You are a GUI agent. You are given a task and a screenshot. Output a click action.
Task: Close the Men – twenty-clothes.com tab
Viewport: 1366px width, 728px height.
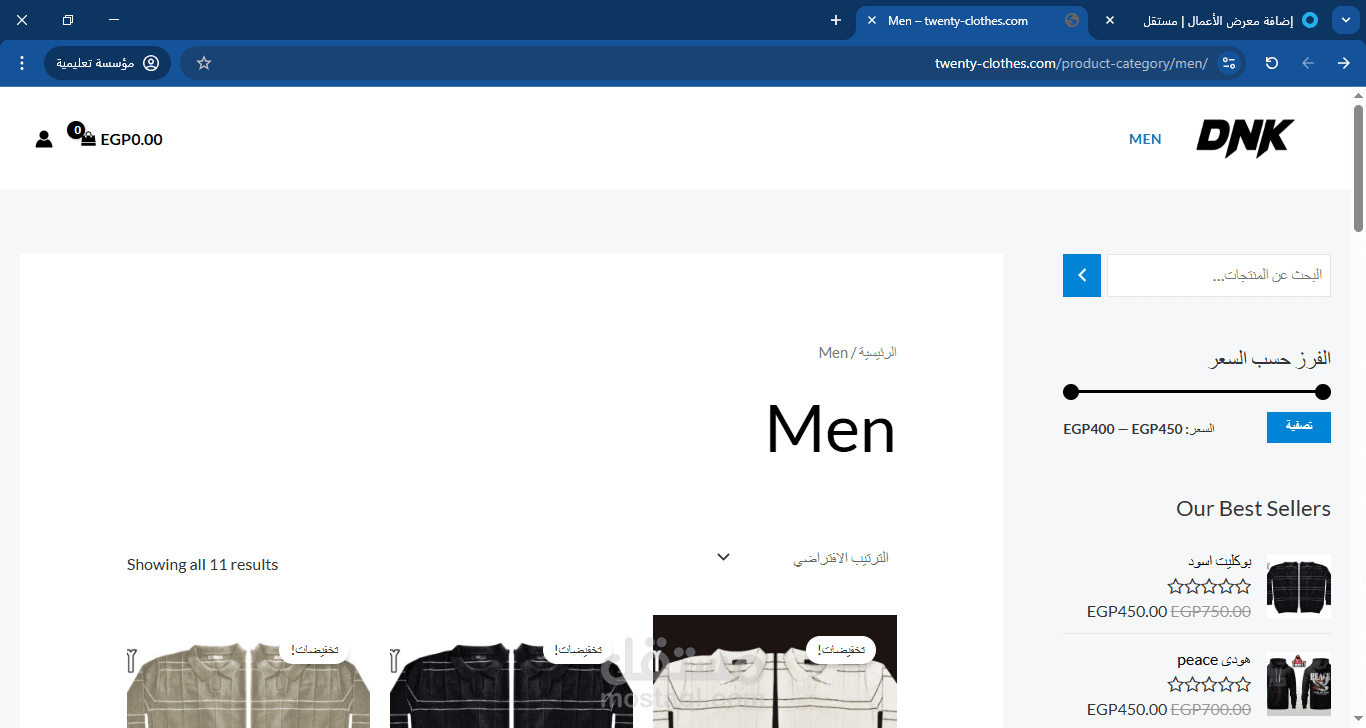coord(872,20)
